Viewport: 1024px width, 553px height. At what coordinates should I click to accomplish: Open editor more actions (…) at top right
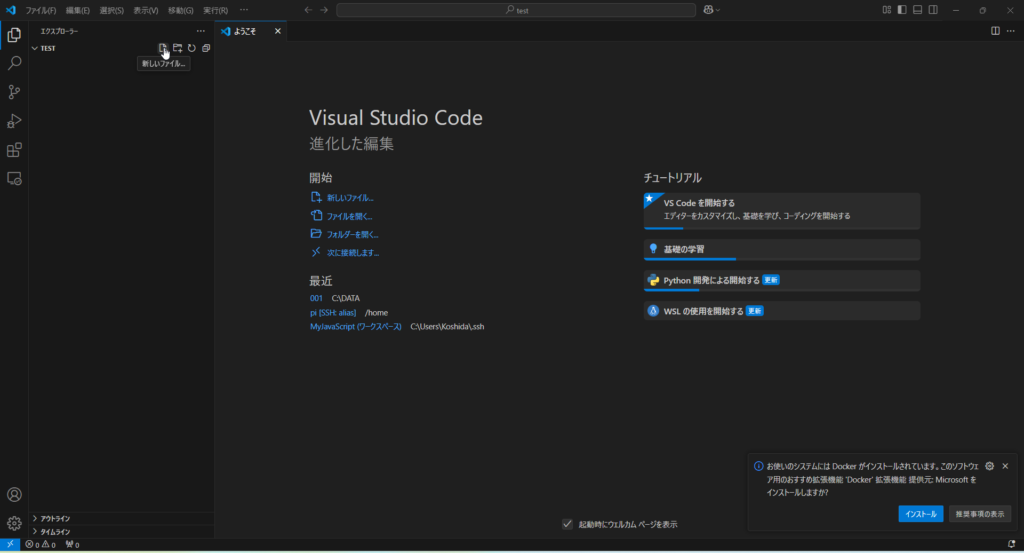[x=1010, y=31]
